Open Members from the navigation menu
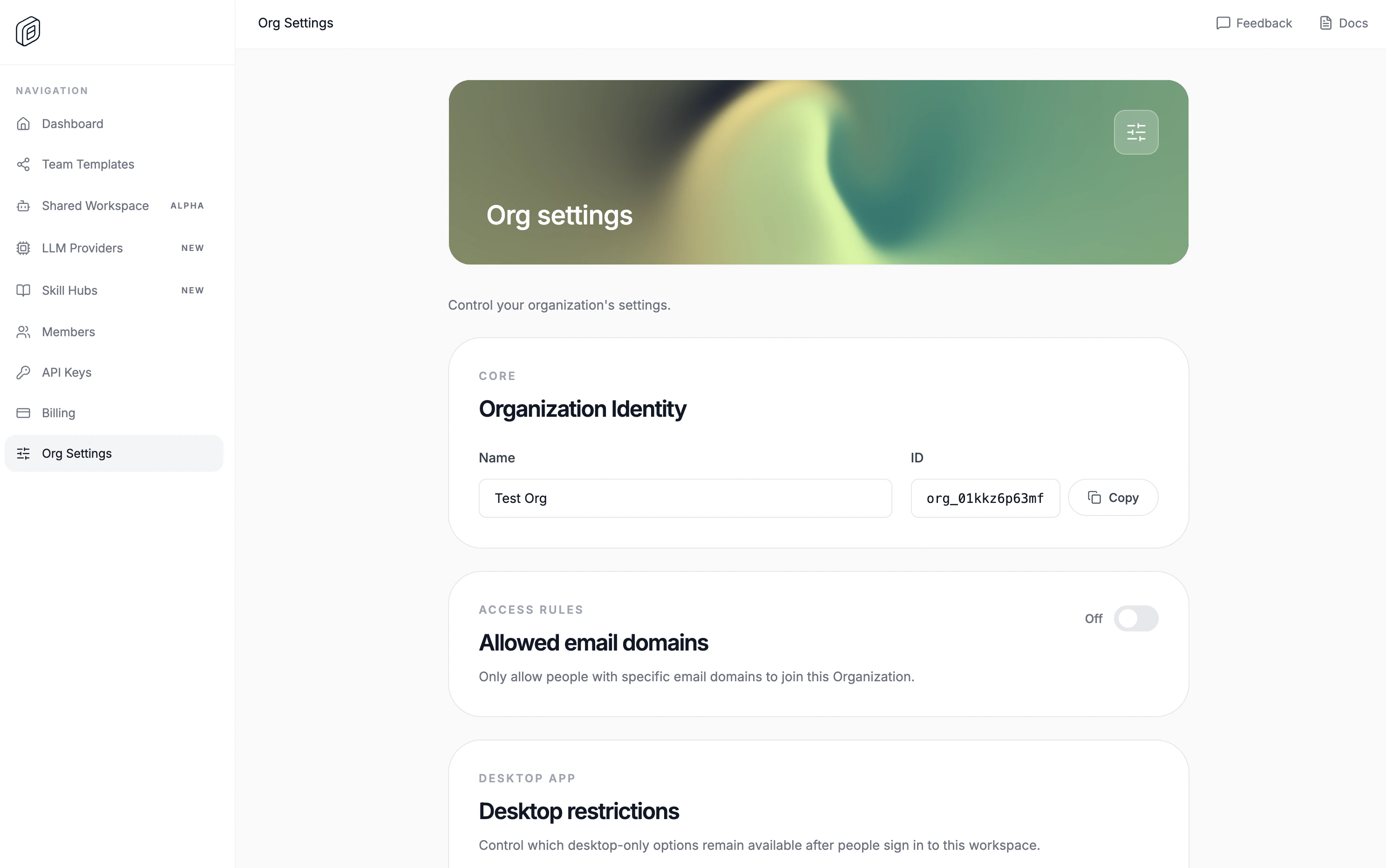The height and width of the screenshot is (868, 1386). click(68, 332)
